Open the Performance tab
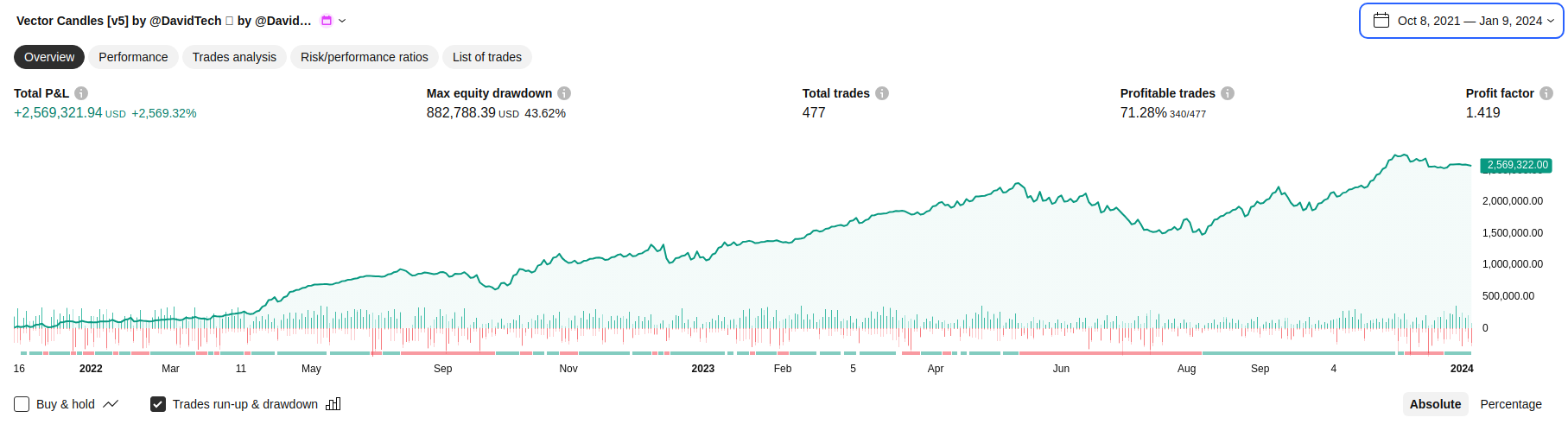The image size is (1568, 424). 133,57
